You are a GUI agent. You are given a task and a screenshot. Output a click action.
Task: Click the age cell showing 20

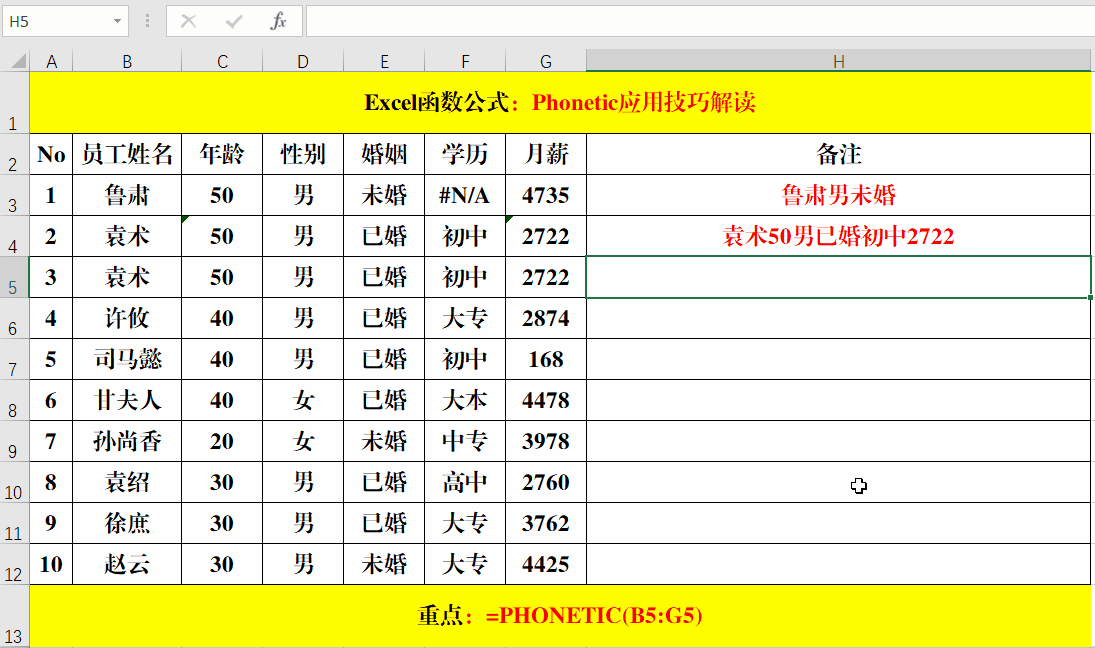pos(222,441)
